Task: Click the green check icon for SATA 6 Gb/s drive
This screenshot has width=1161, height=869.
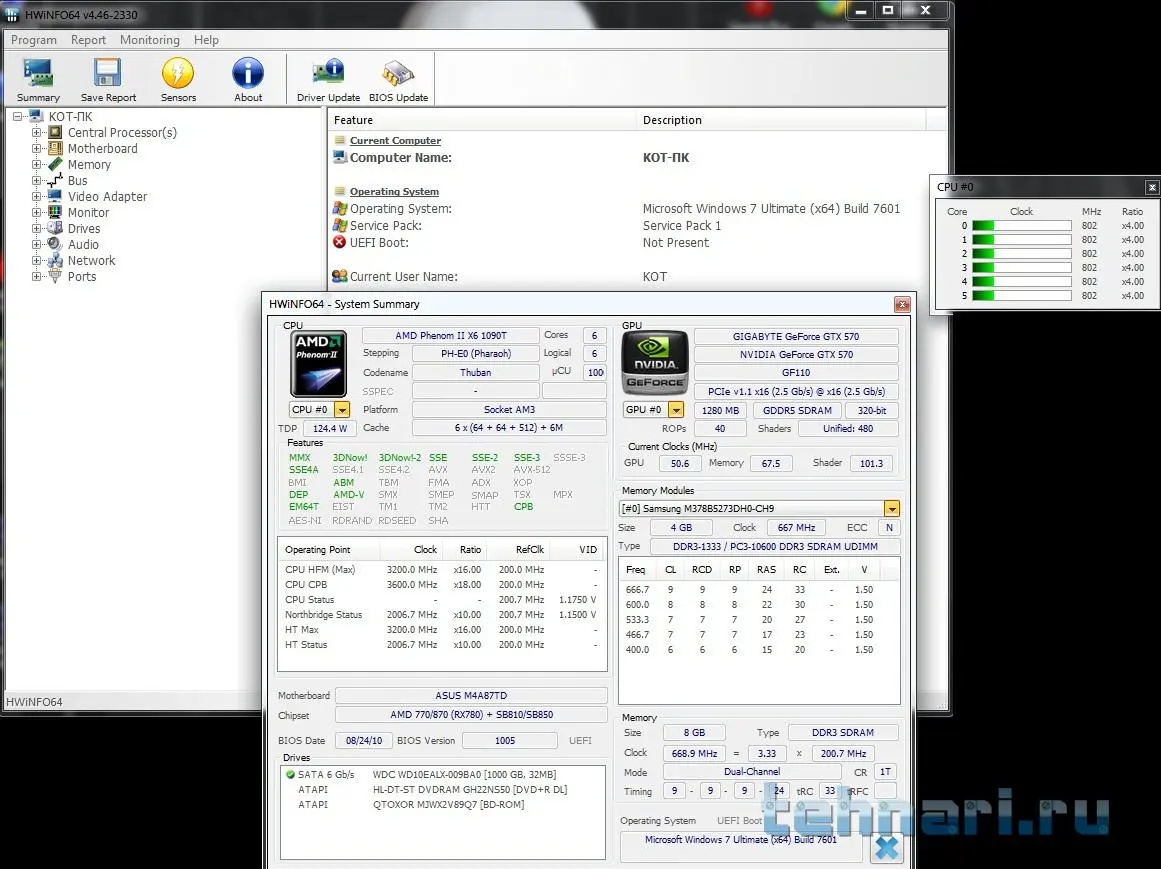Action: click(x=290, y=774)
